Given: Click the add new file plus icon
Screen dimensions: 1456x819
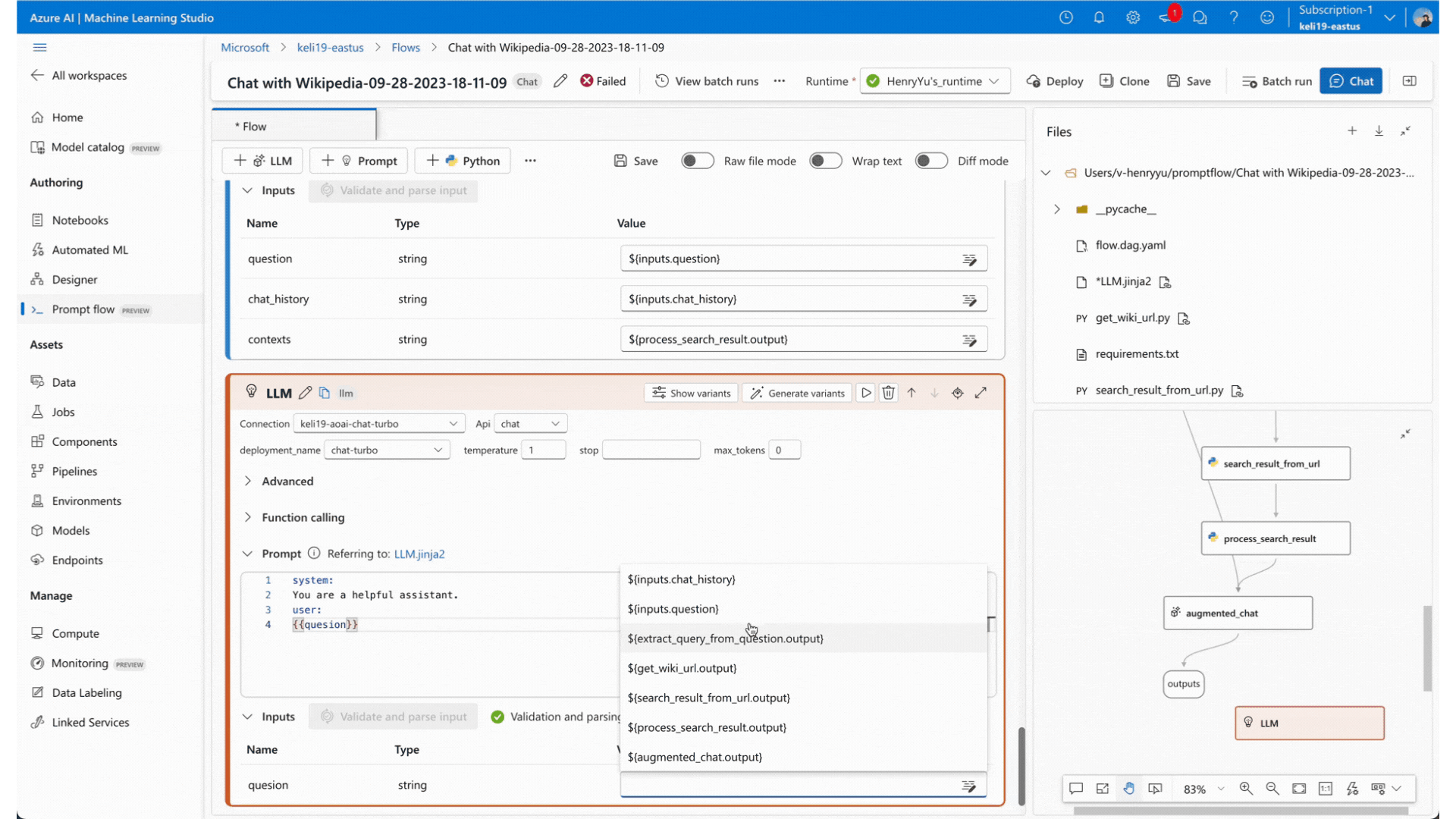Looking at the screenshot, I should (1352, 131).
